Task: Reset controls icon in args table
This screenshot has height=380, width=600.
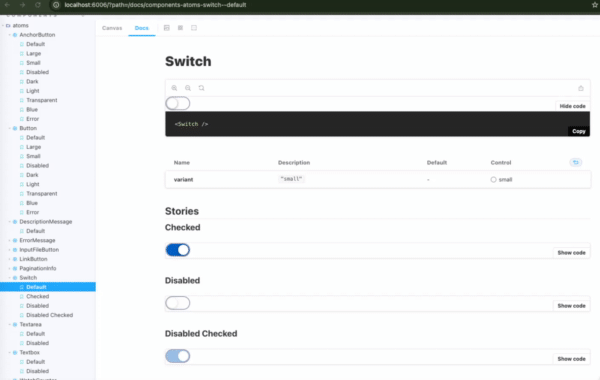Action: [576, 162]
